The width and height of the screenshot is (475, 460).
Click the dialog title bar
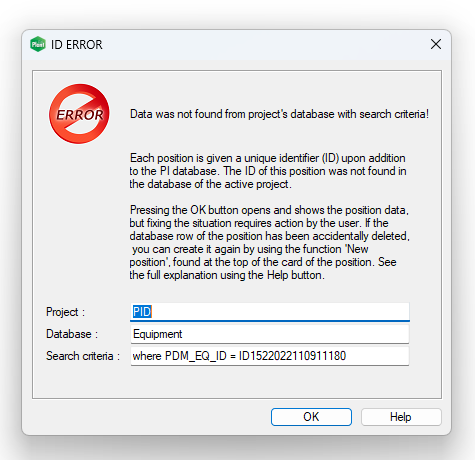click(237, 44)
